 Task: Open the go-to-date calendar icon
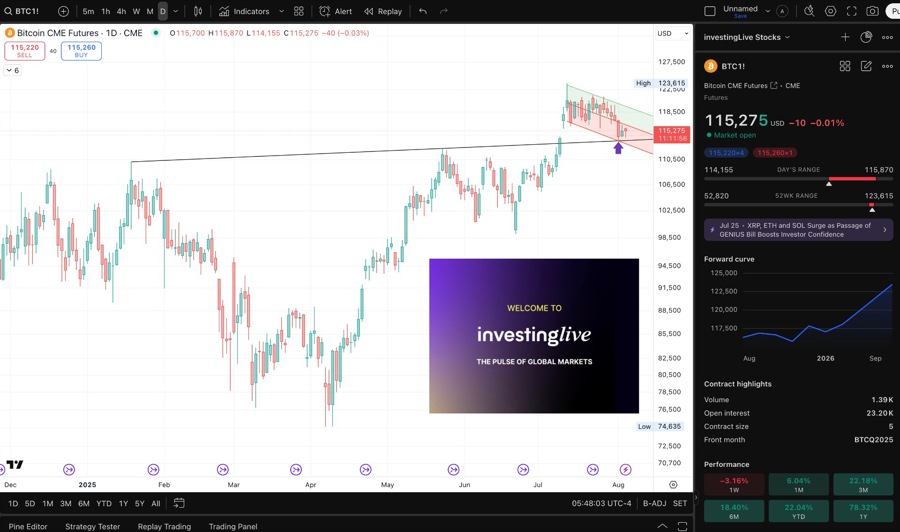pos(179,503)
